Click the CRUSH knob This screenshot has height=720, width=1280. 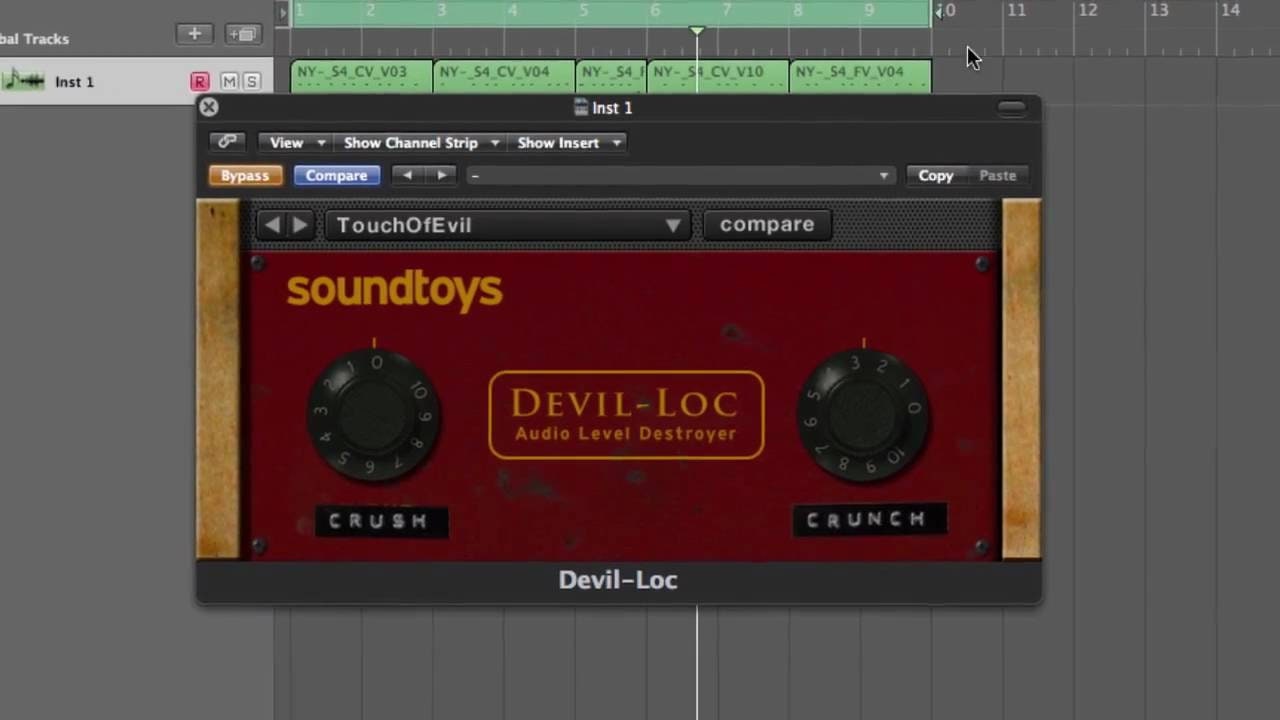[375, 415]
